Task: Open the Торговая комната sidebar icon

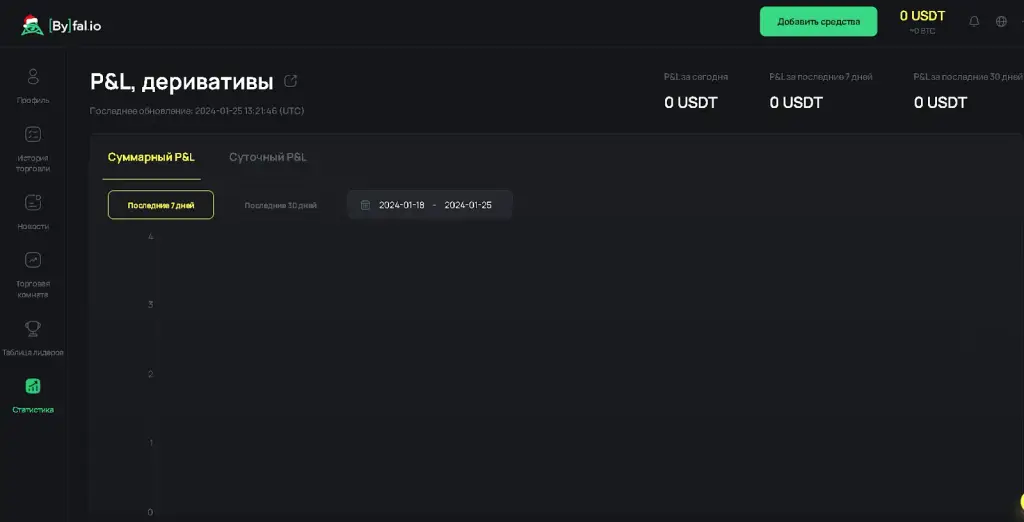Action: [33, 260]
